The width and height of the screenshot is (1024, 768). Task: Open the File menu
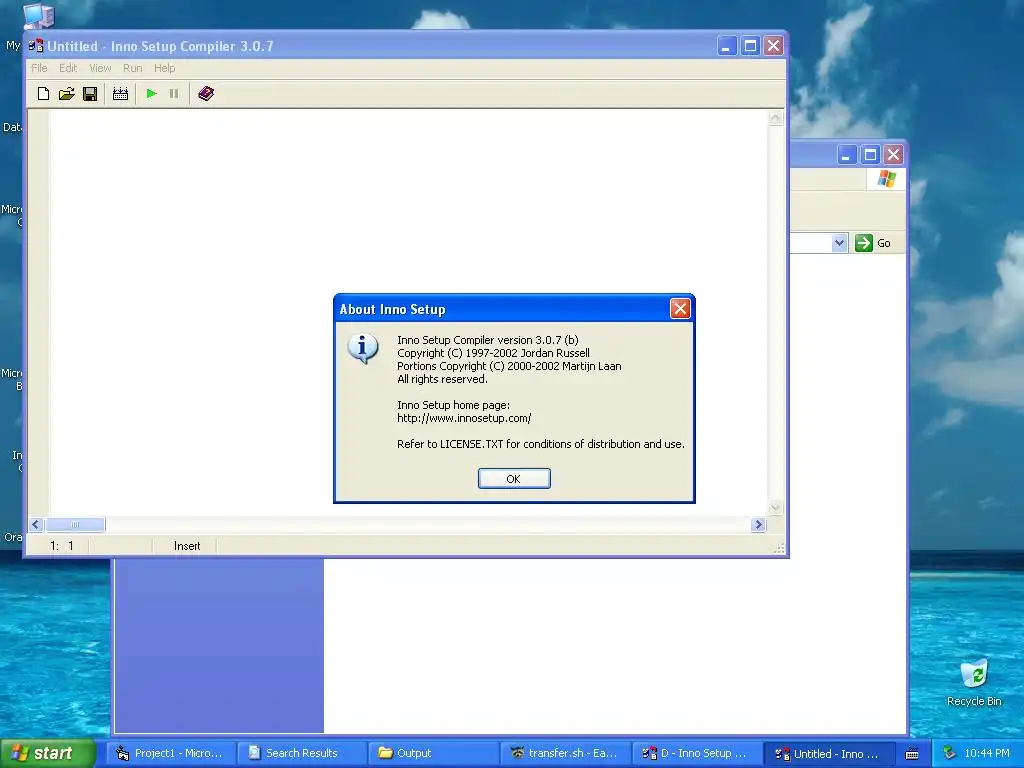39,68
